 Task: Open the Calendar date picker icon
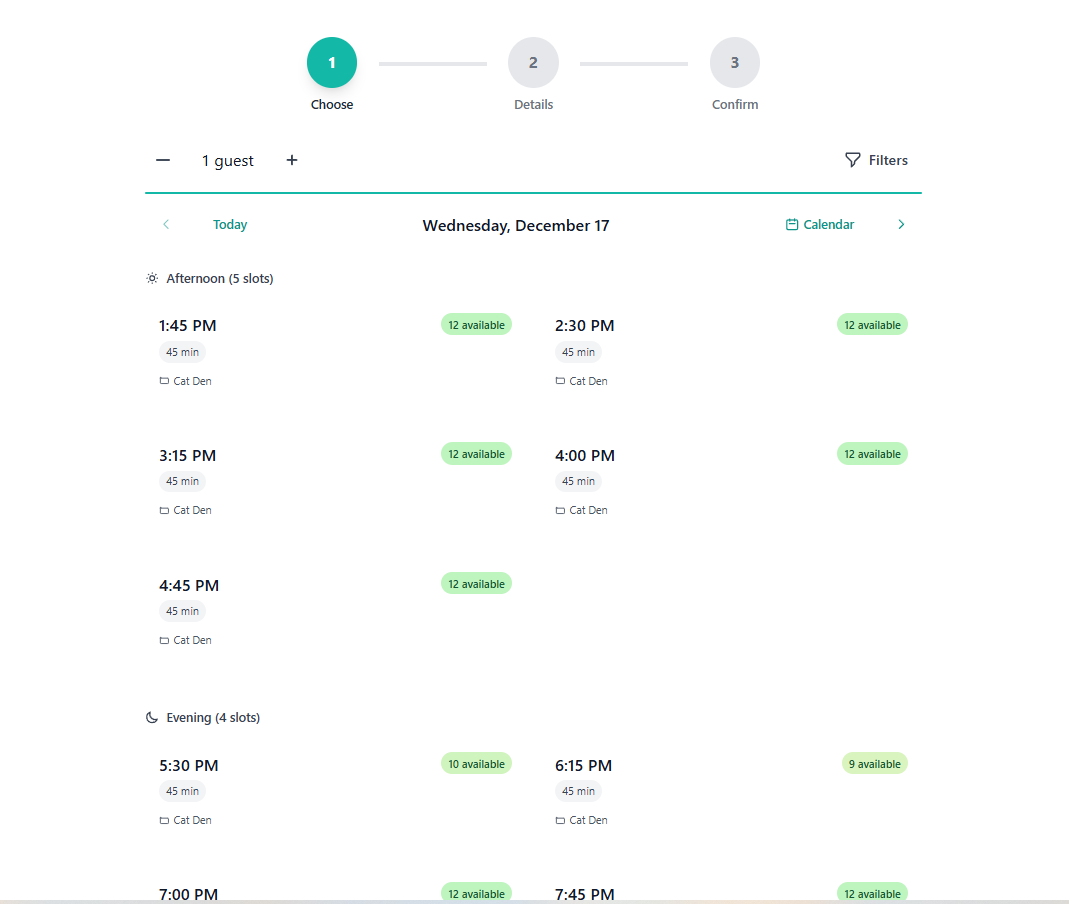click(791, 224)
